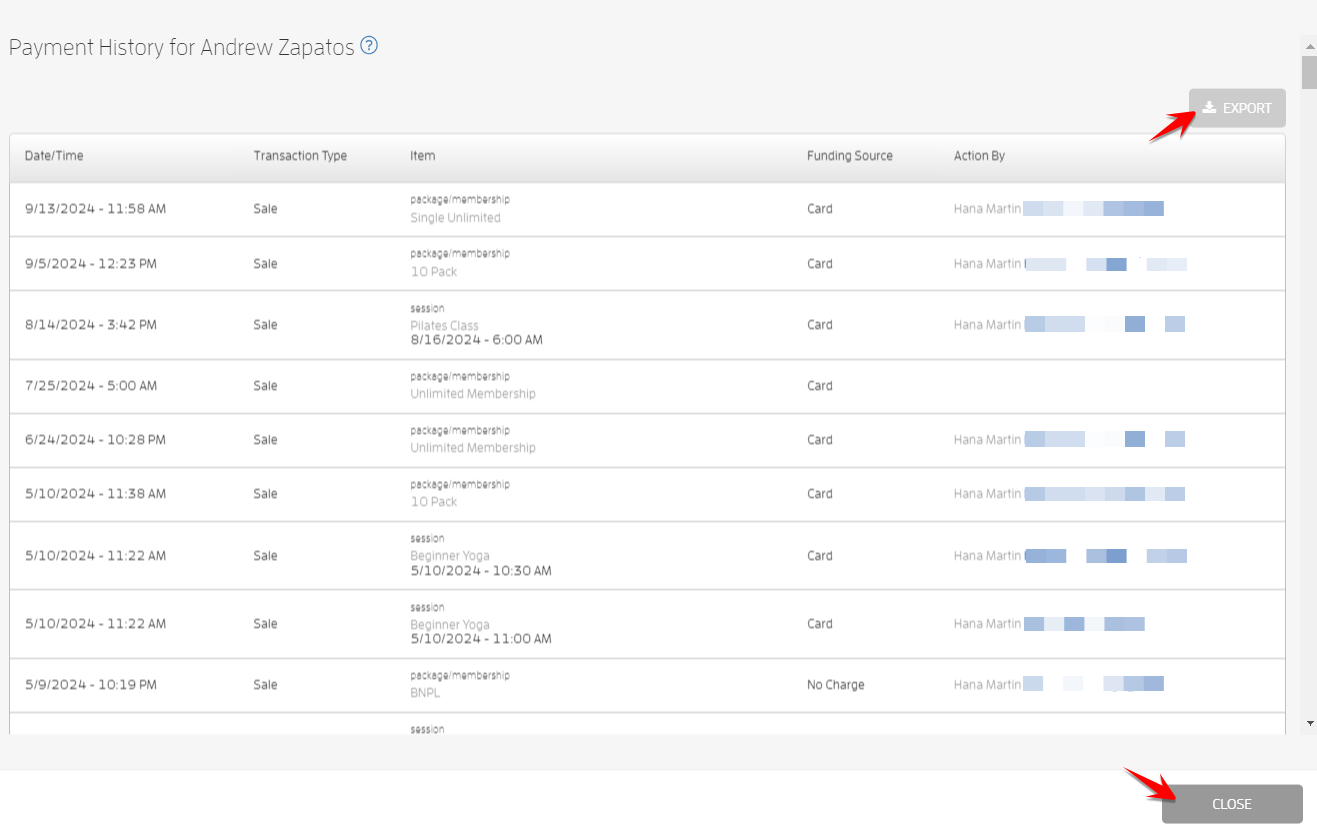Screen dimensions: 1317x836
Task: Click the No Charge funding source cell
Action: [x=836, y=685]
